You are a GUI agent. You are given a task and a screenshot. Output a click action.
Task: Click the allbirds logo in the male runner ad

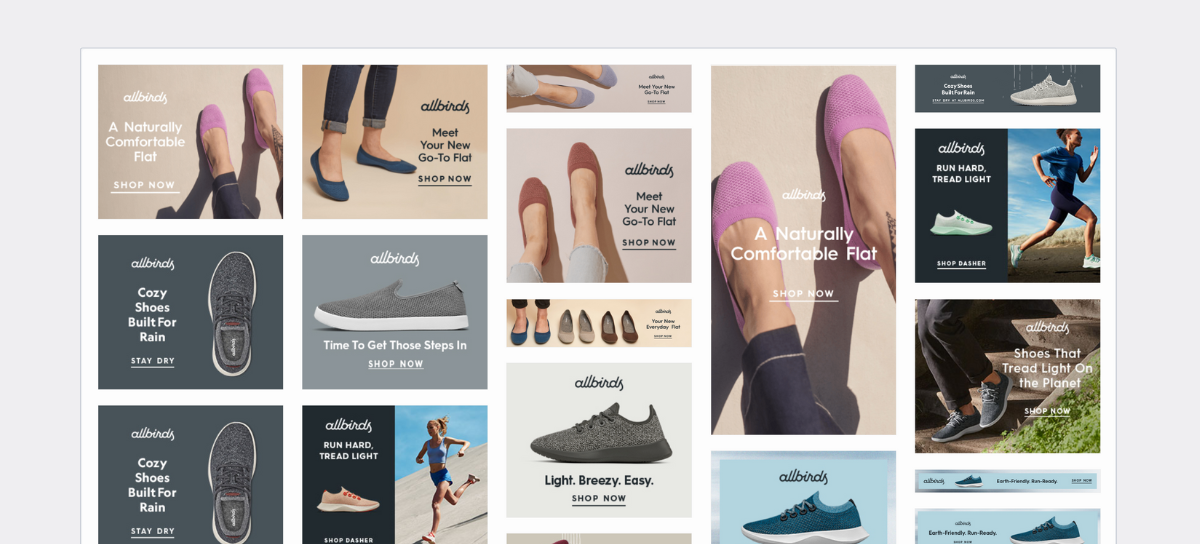[961, 148]
